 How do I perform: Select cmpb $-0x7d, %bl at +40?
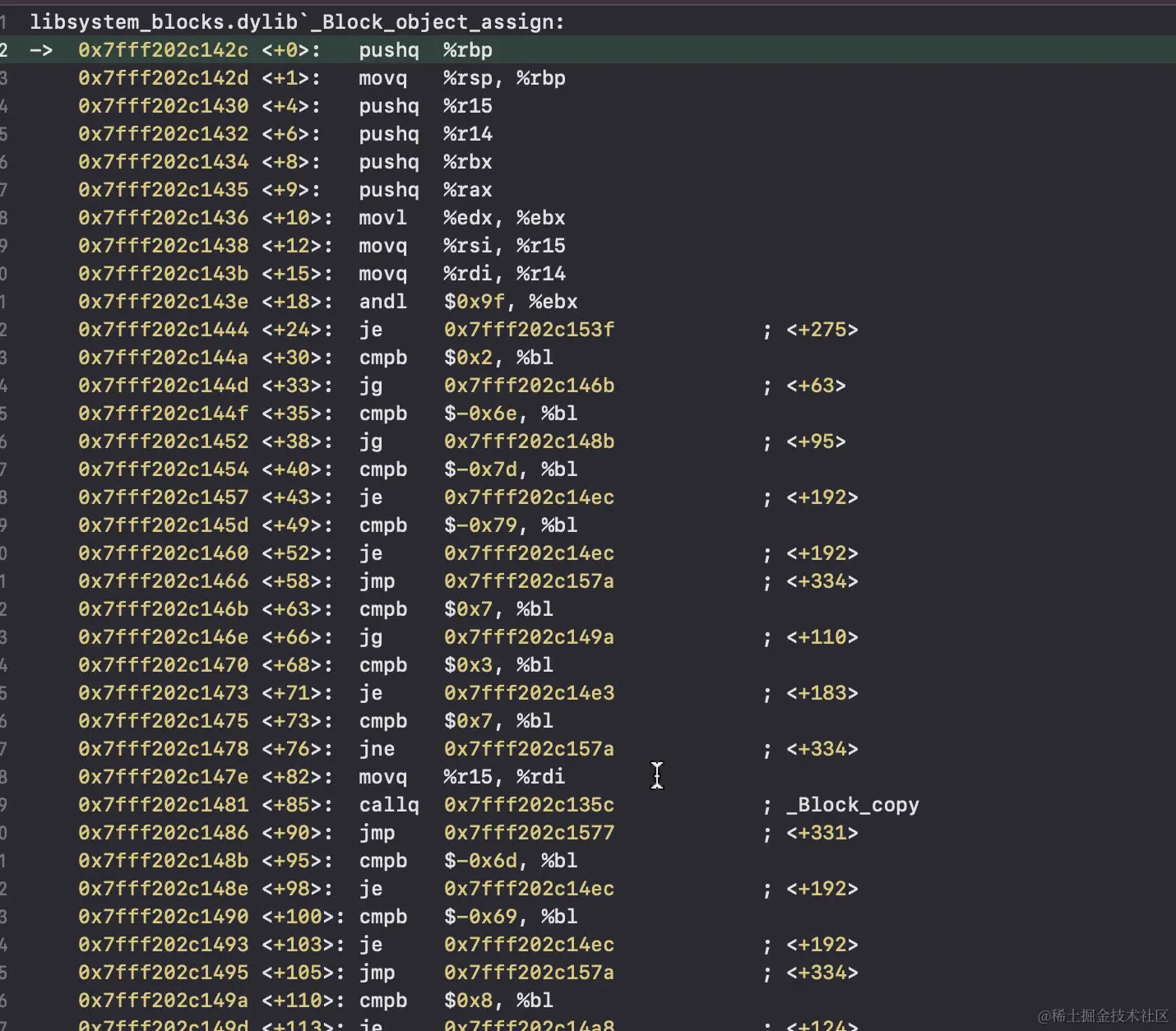[468, 469]
